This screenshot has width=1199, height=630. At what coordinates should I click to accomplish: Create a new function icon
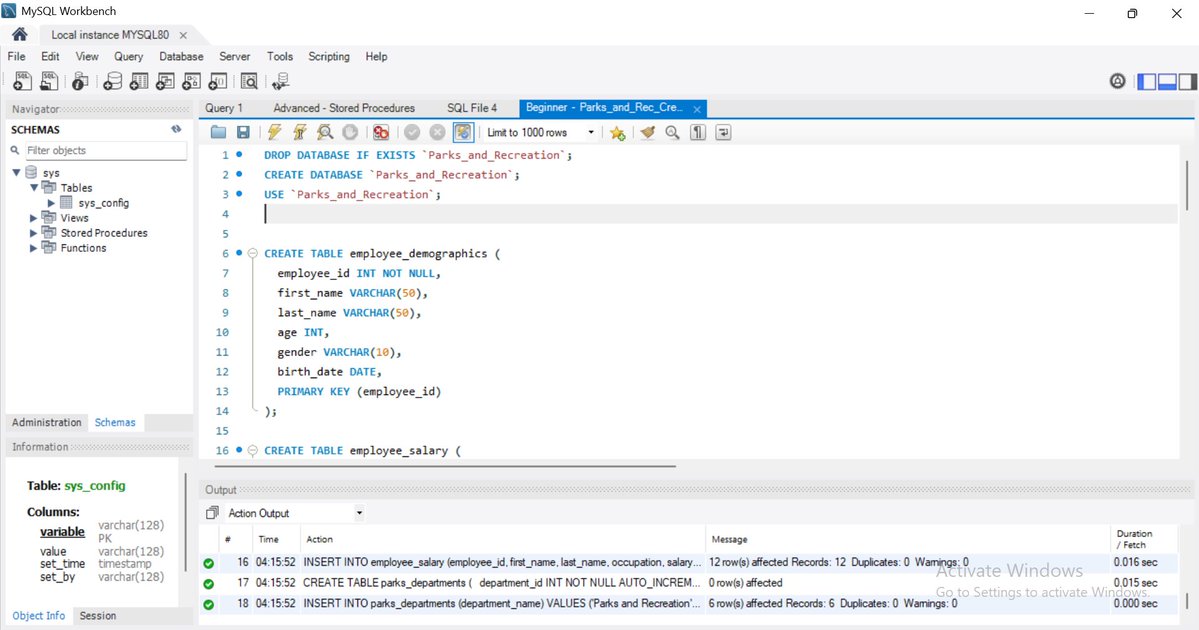(218, 81)
